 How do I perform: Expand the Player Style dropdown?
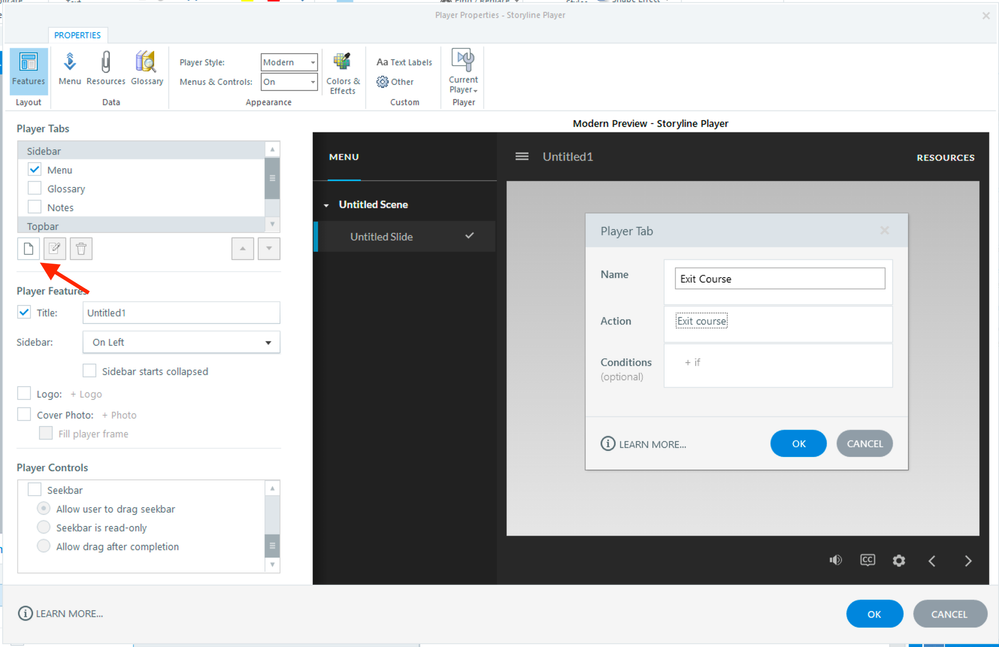click(x=289, y=62)
